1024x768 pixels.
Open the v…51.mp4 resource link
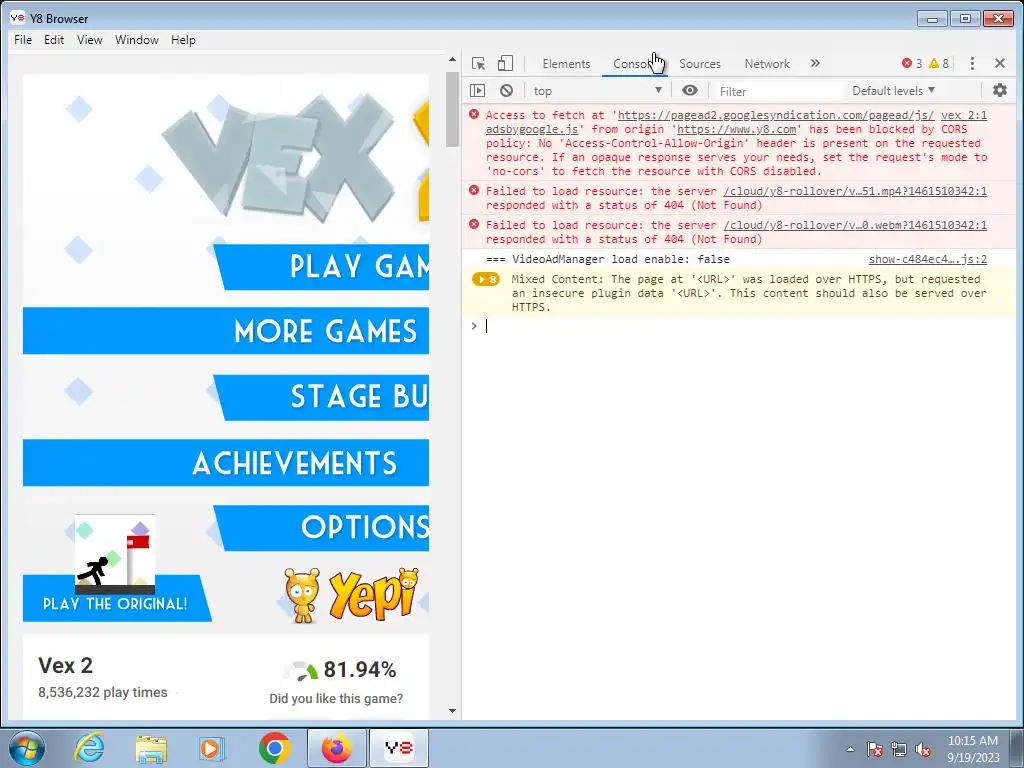(x=855, y=191)
